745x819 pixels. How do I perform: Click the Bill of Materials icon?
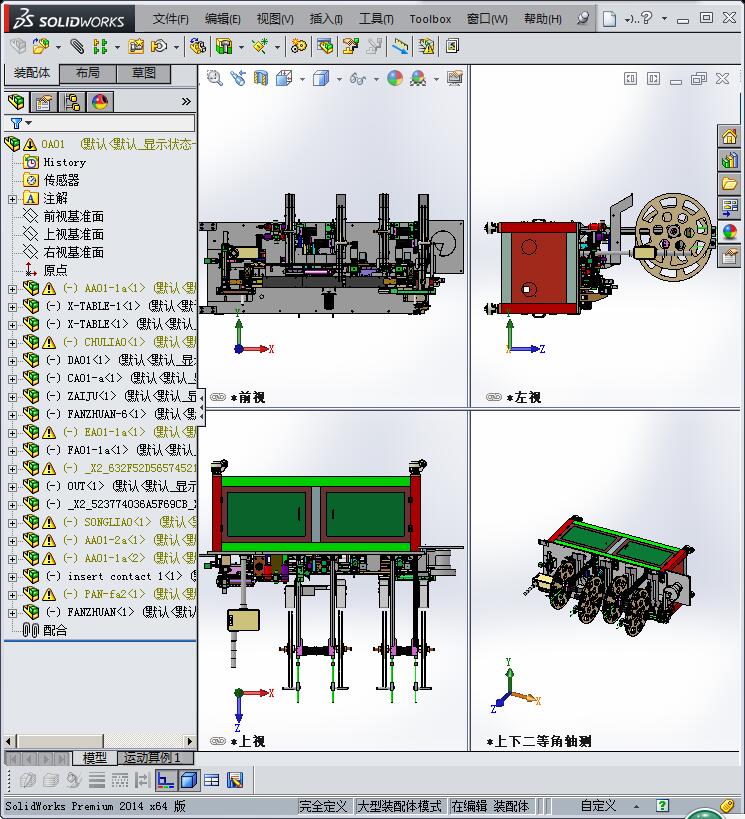pos(324,46)
